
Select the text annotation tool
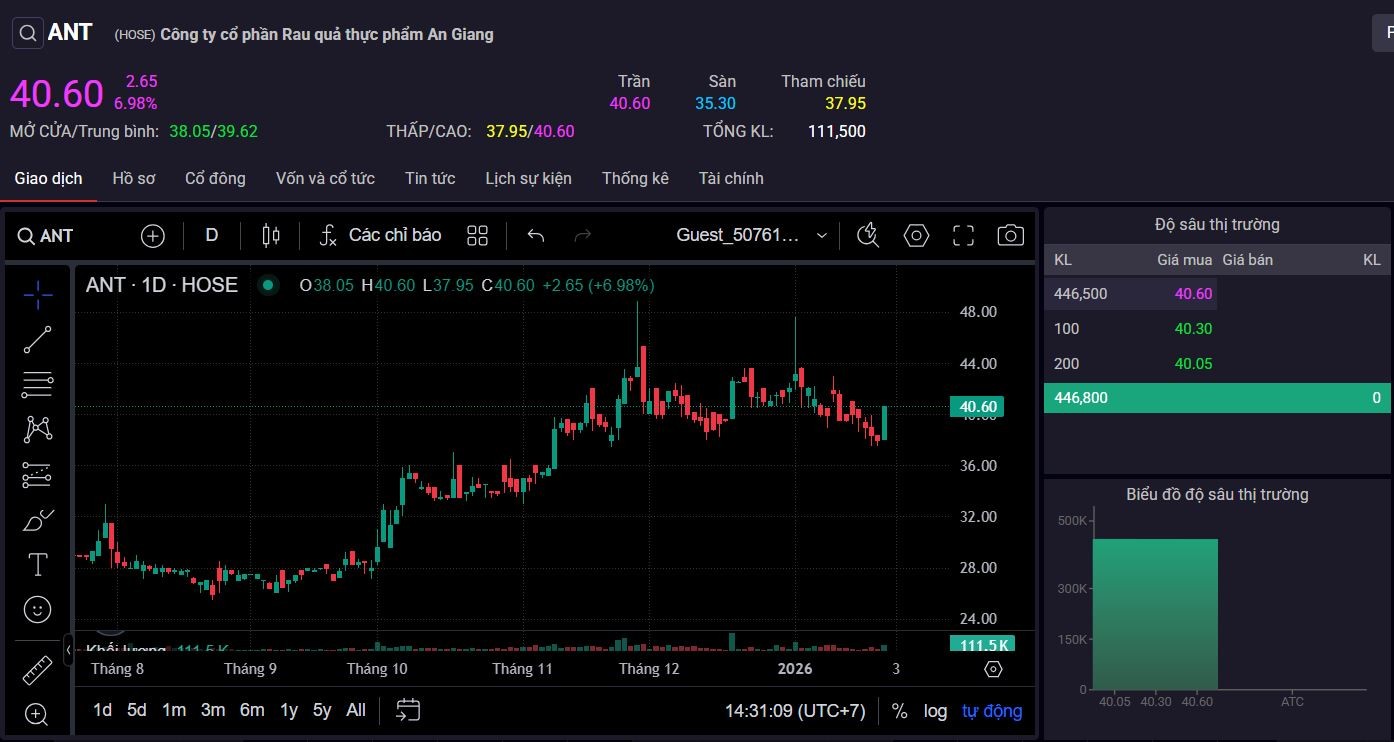[x=38, y=565]
